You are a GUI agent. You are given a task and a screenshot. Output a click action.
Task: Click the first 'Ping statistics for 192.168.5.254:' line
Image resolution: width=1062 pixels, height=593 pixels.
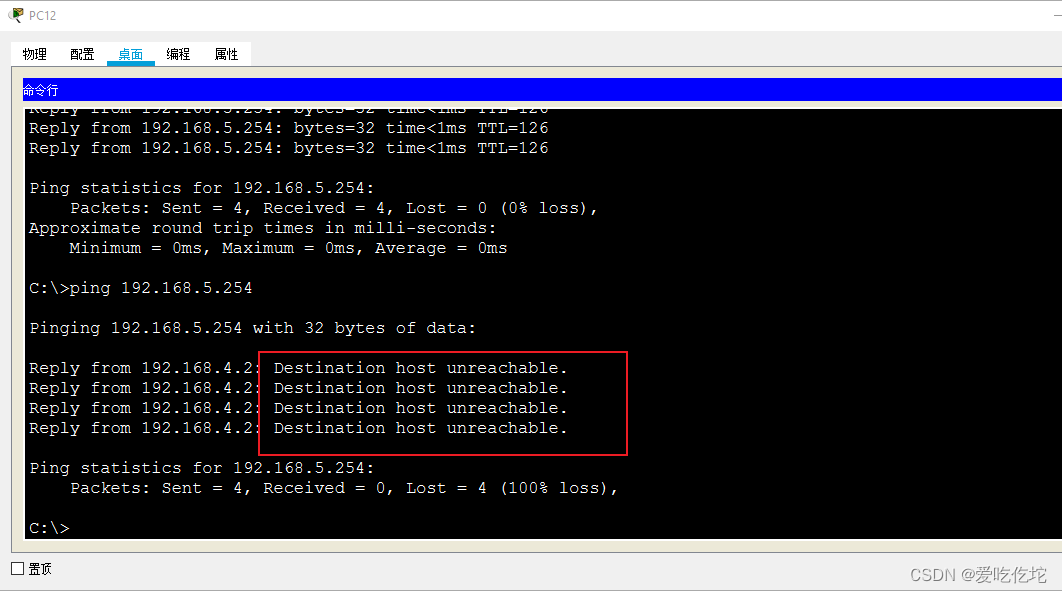point(202,188)
